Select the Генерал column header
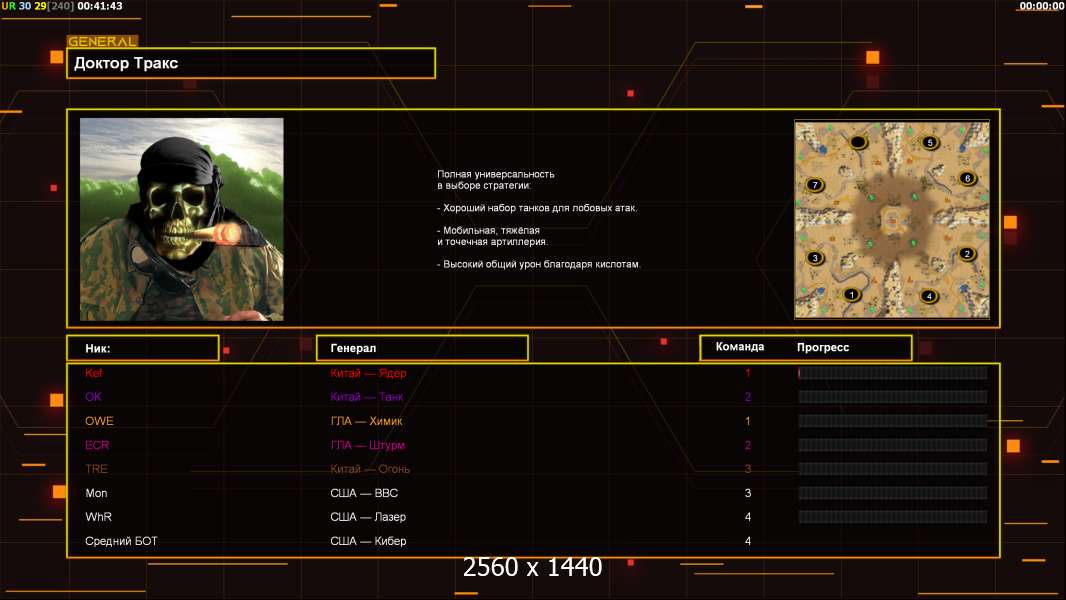This screenshot has width=1066, height=600. coord(421,348)
